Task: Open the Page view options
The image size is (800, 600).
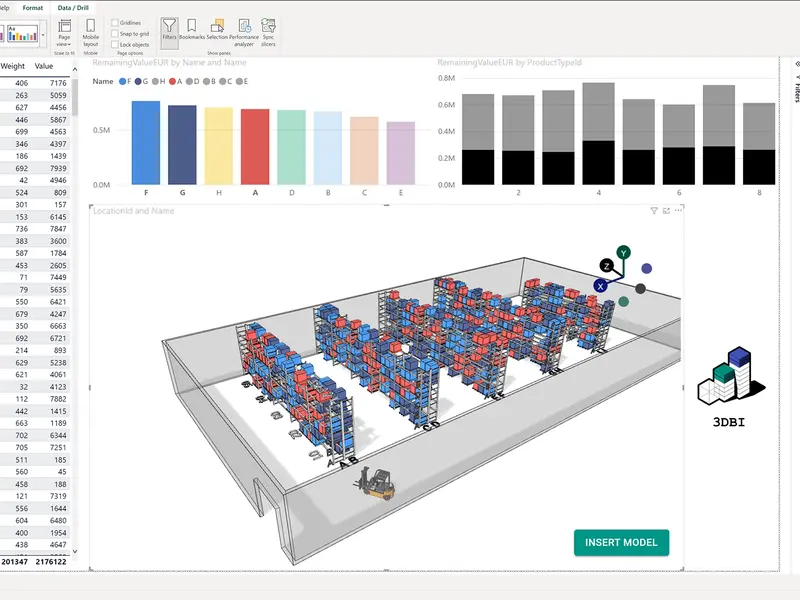Action: tap(64, 32)
